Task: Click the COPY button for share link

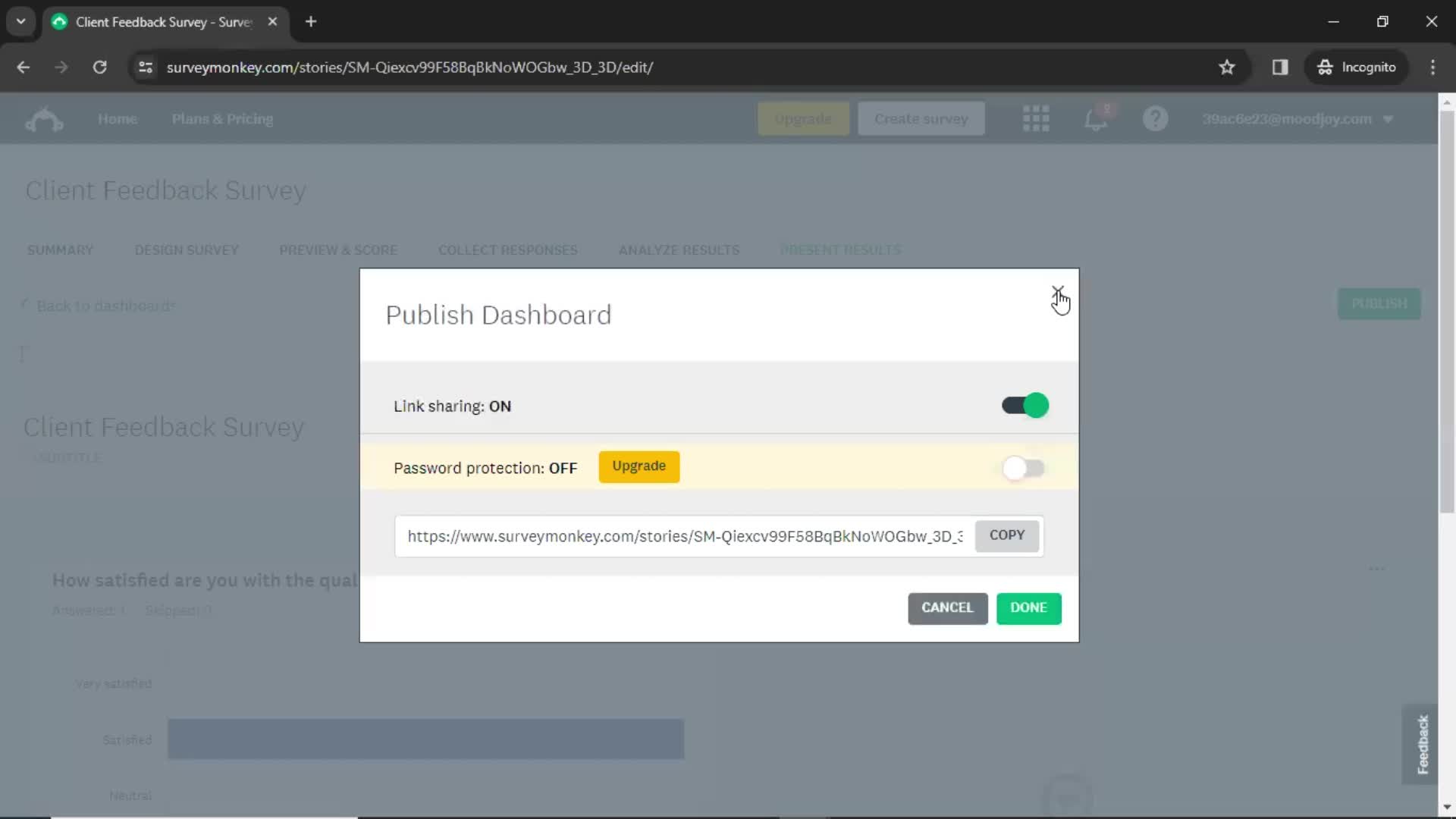Action: point(1007,535)
